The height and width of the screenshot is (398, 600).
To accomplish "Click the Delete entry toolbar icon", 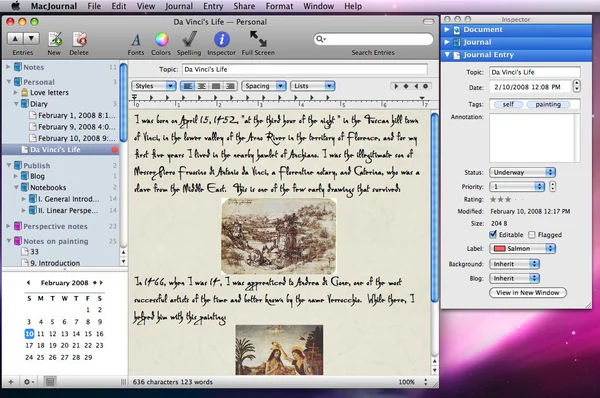I will (x=80, y=39).
